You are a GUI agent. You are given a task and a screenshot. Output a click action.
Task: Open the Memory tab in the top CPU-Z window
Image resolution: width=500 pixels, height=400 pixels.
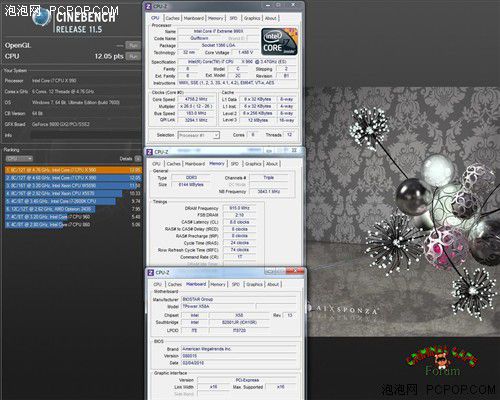pyautogui.click(x=215, y=18)
